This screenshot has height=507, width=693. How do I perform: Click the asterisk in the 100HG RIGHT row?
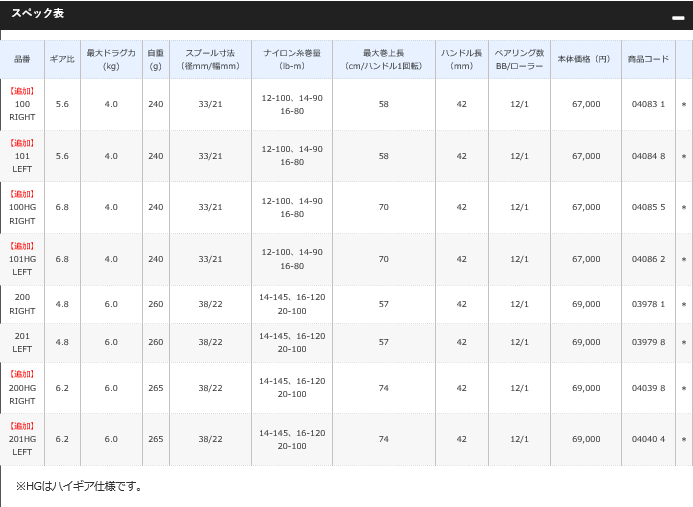coord(684,208)
